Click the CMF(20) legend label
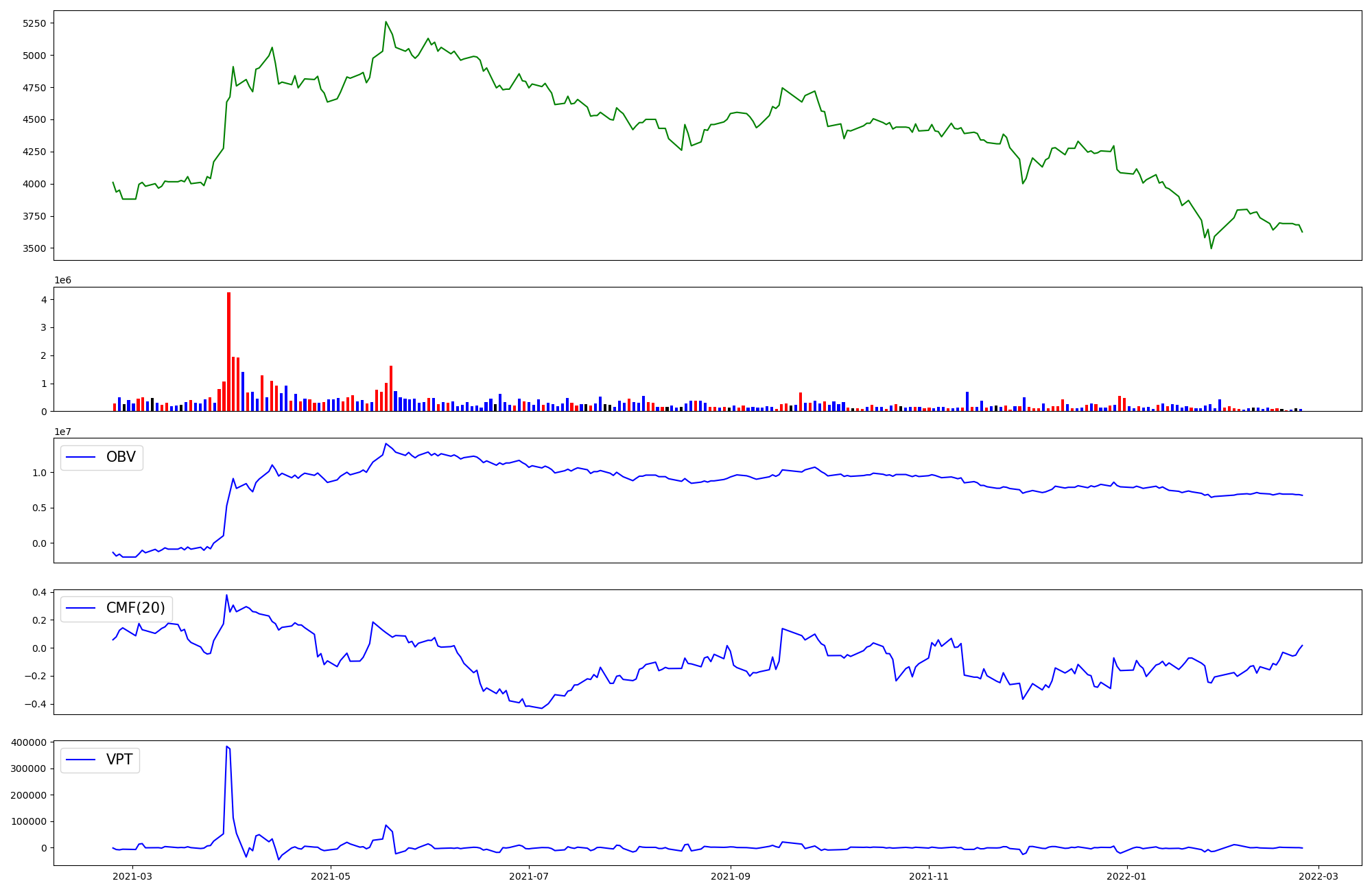1372x892 pixels. (x=135, y=608)
